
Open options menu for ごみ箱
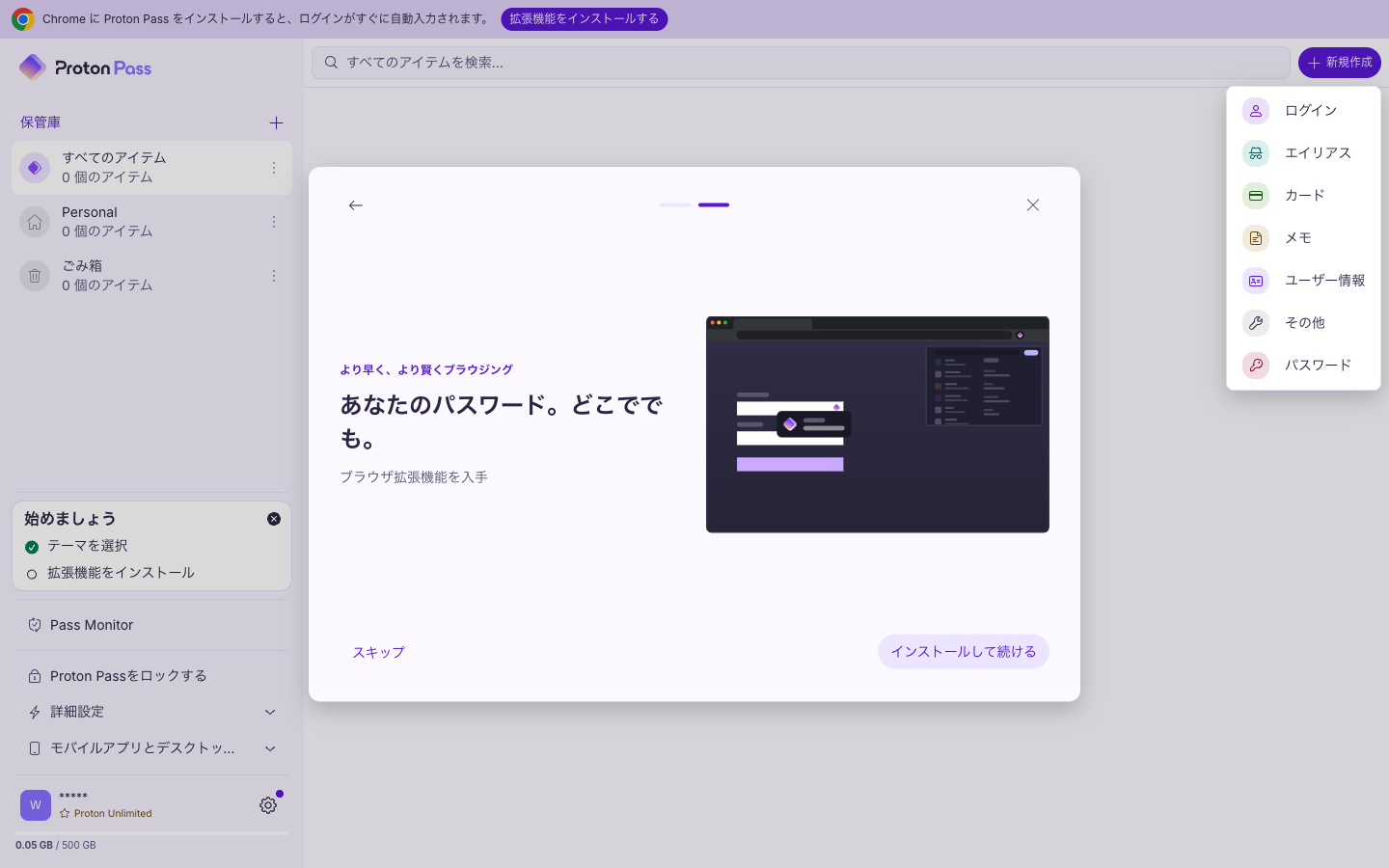[274, 276]
